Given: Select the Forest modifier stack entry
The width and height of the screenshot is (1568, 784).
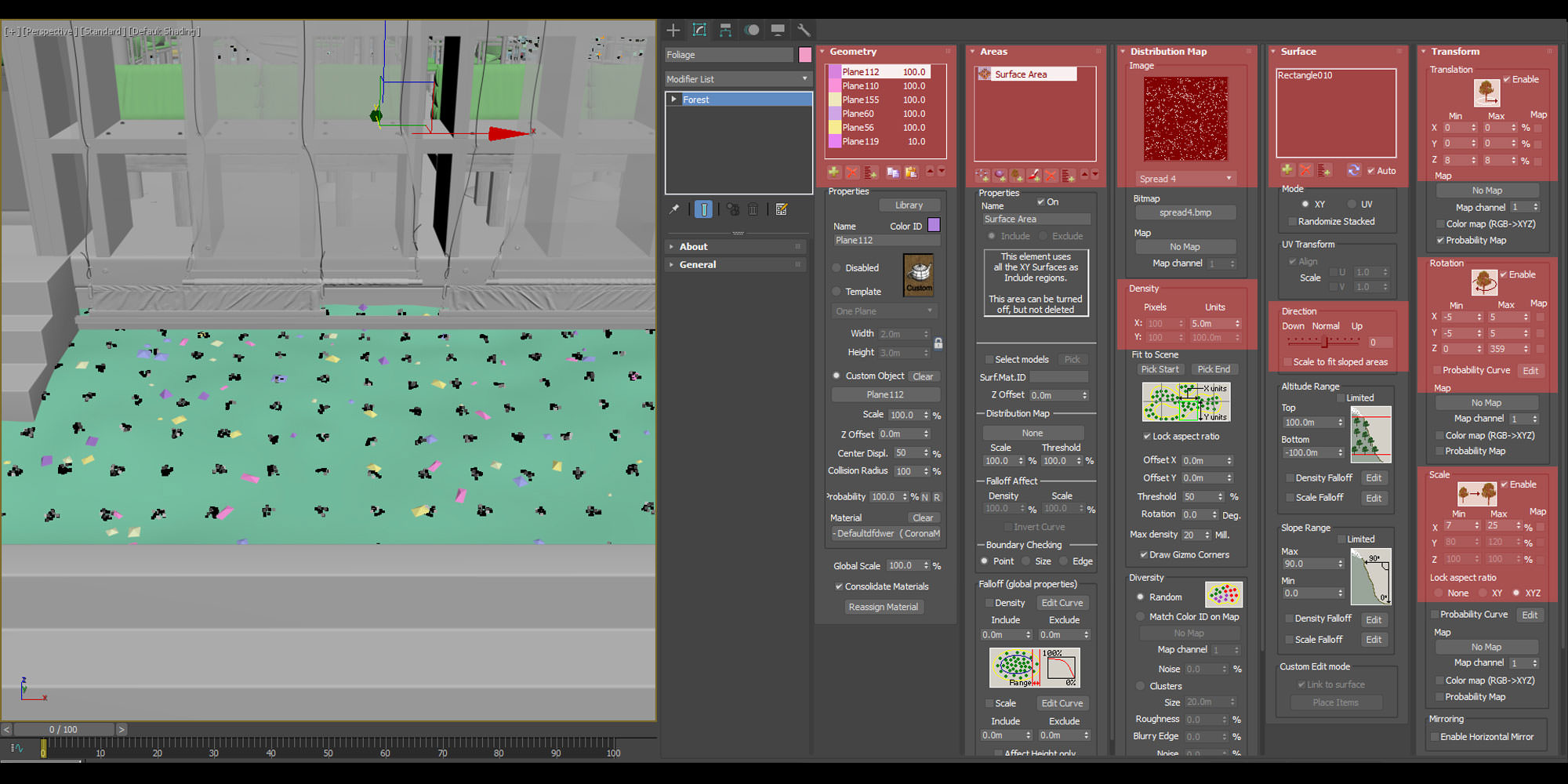Looking at the screenshot, I should 695,100.
